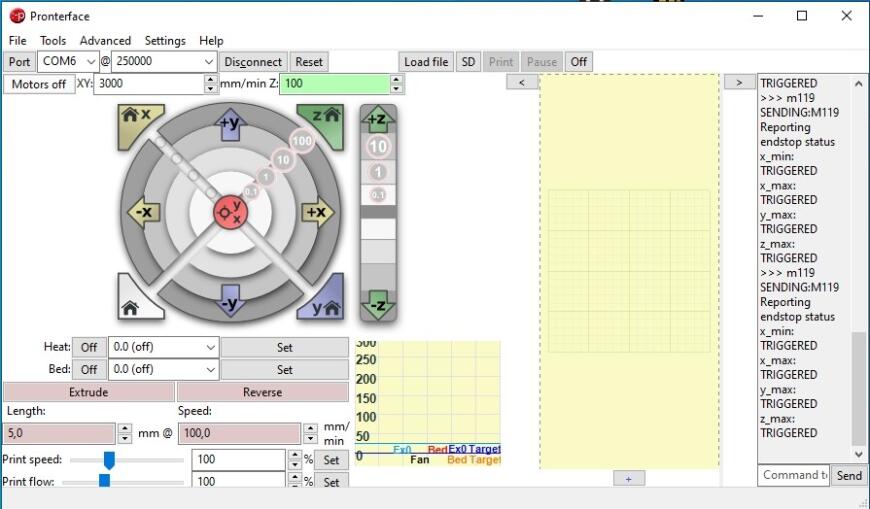Open the COM6 port dropdown
870x509 pixels.
pos(90,62)
